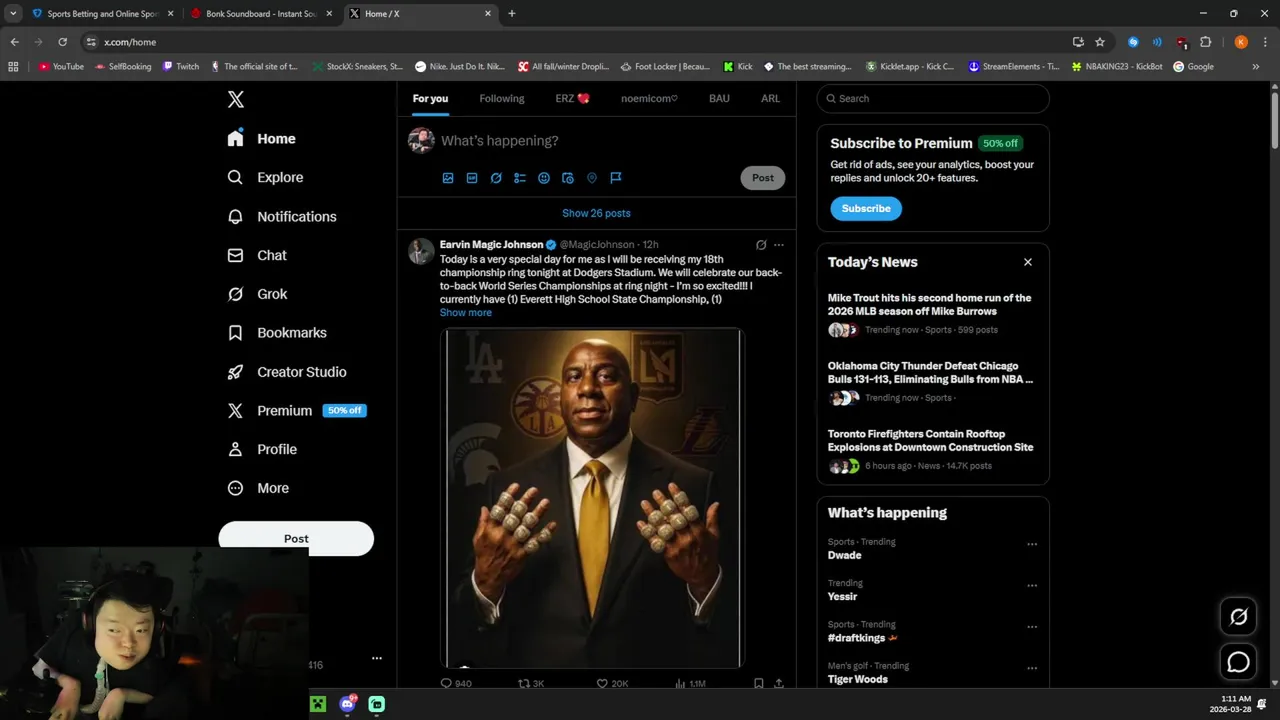Click the large white Post sidebar button
Screen dimensions: 1280x720
pyautogui.click(x=296, y=538)
